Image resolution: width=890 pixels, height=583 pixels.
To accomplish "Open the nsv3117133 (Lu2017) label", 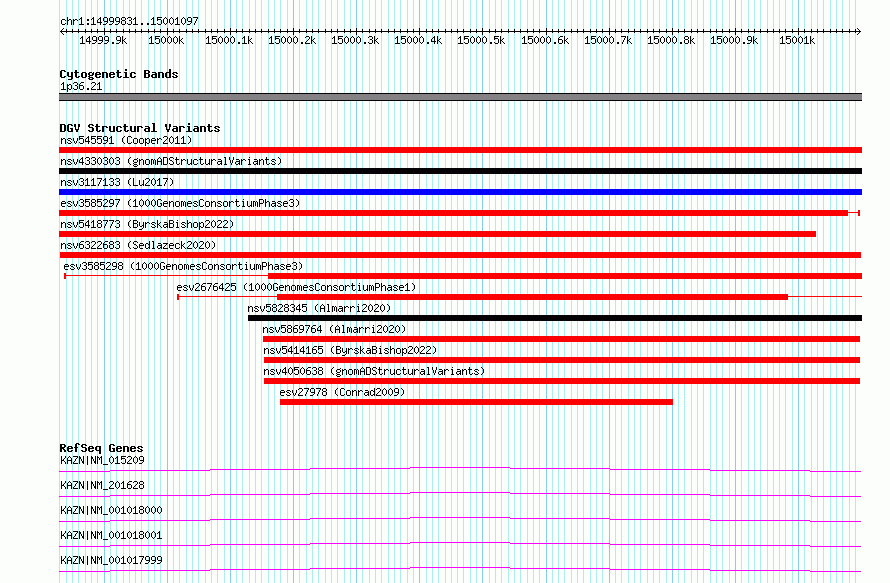I will 117,182.
